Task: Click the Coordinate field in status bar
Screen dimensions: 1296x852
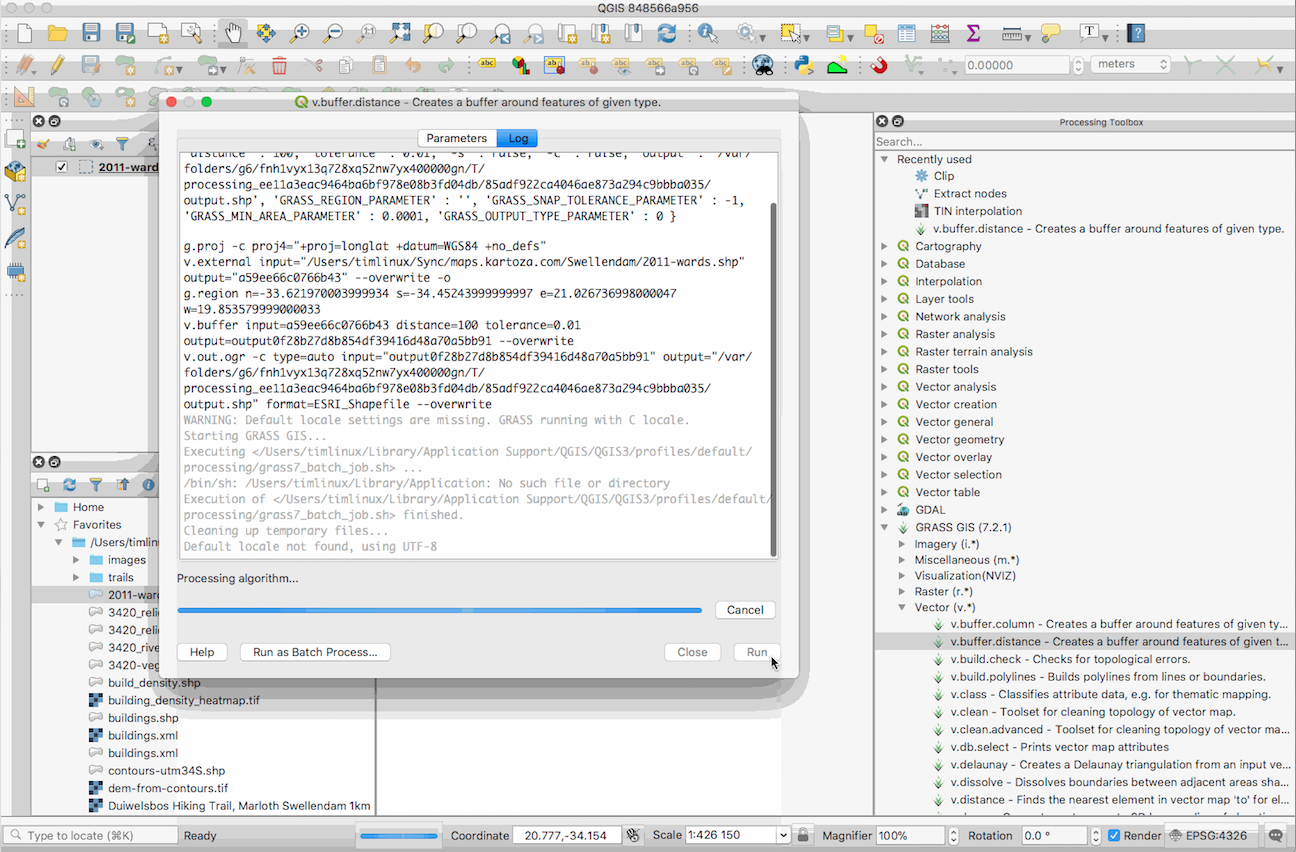Action: click(x=567, y=836)
